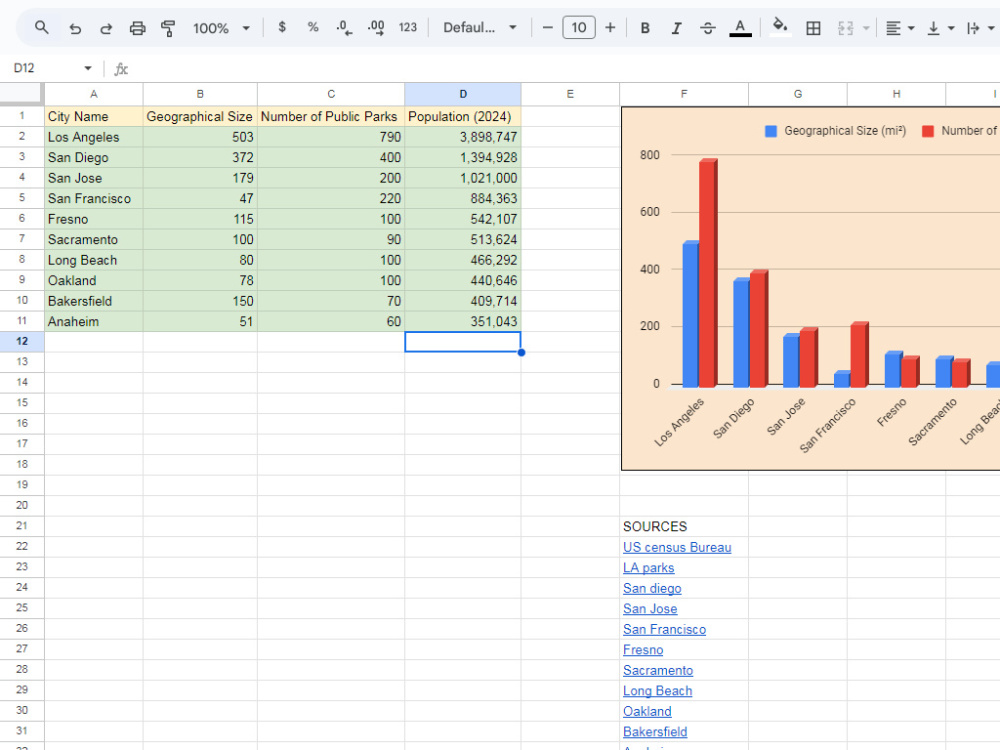Open the Name box dropdown arrow
The height and width of the screenshot is (750, 1000).
point(88,68)
